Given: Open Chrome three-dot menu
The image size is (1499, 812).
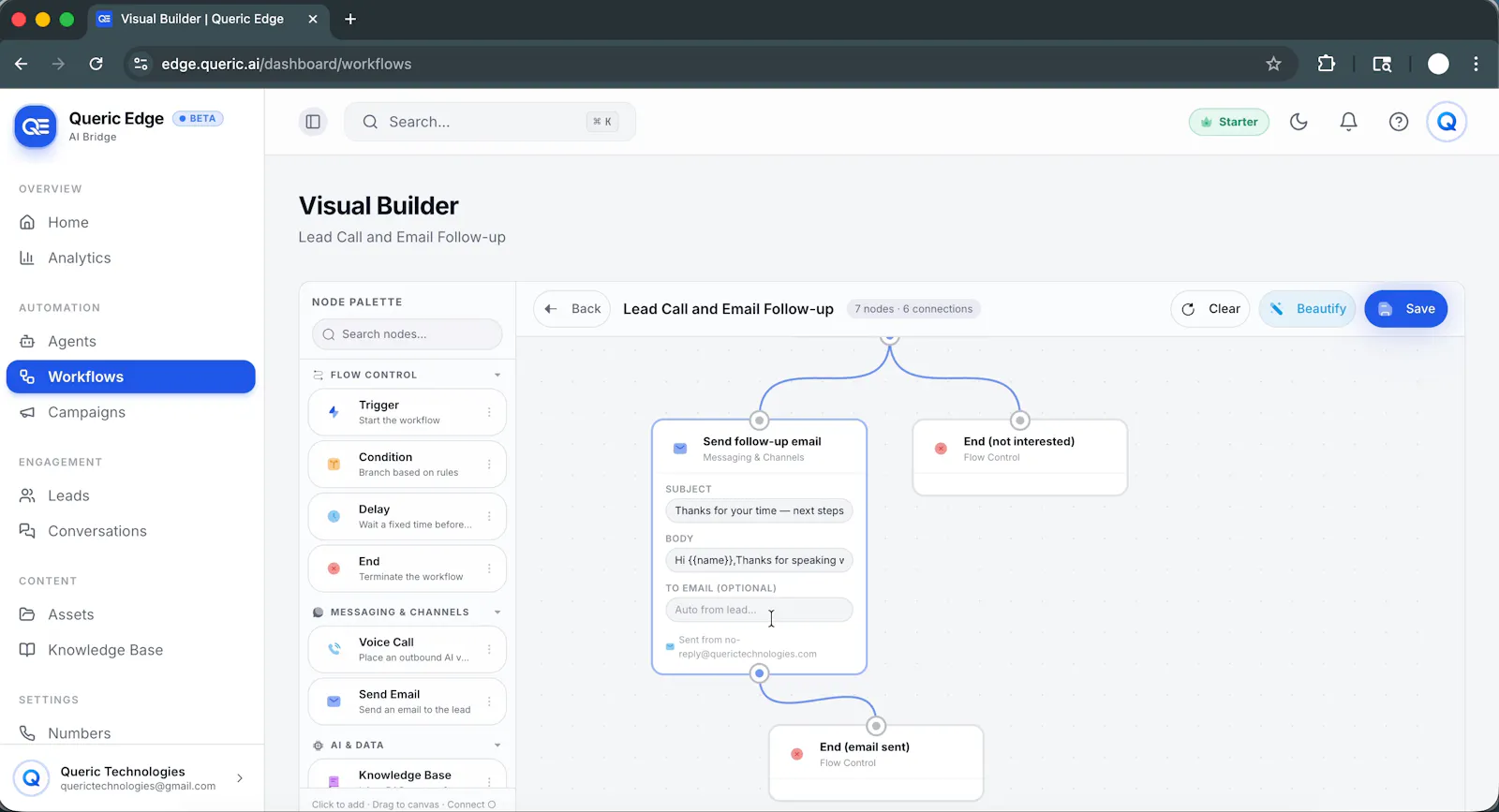Looking at the screenshot, I should pyautogui.click(x=1476, y=64).
